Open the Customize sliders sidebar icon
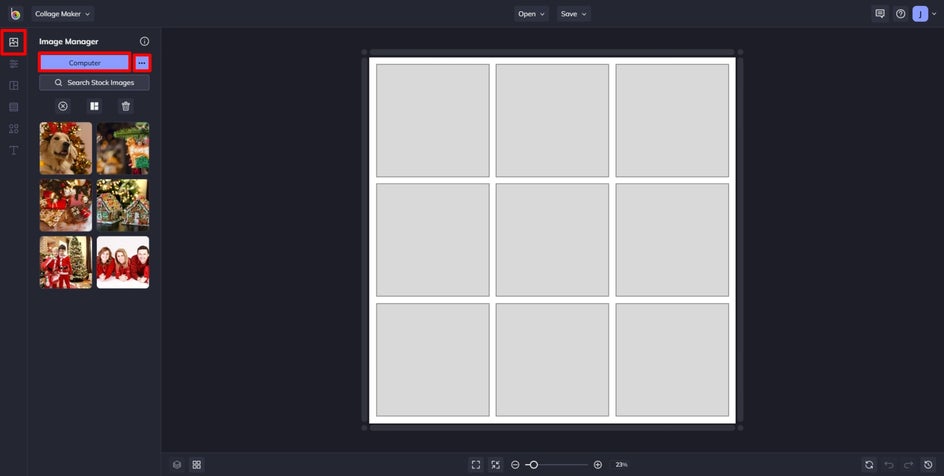This screenshot has height=476, width=944. click(x=14, y=64)
